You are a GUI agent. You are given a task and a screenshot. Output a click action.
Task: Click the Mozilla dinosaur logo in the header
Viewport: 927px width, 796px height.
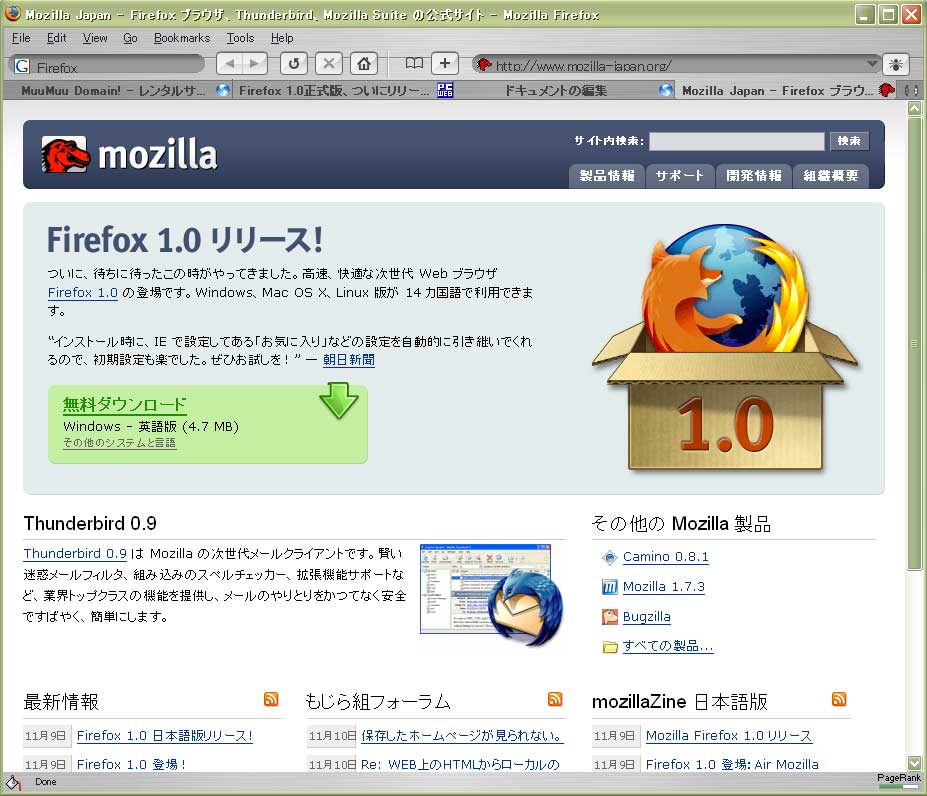(x=65, y=154)
